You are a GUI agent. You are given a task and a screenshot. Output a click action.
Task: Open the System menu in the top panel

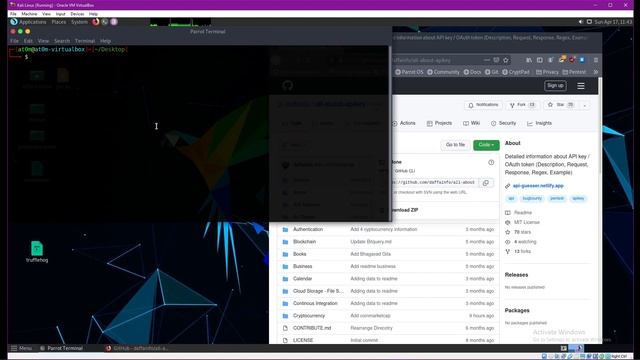point(79,22)
